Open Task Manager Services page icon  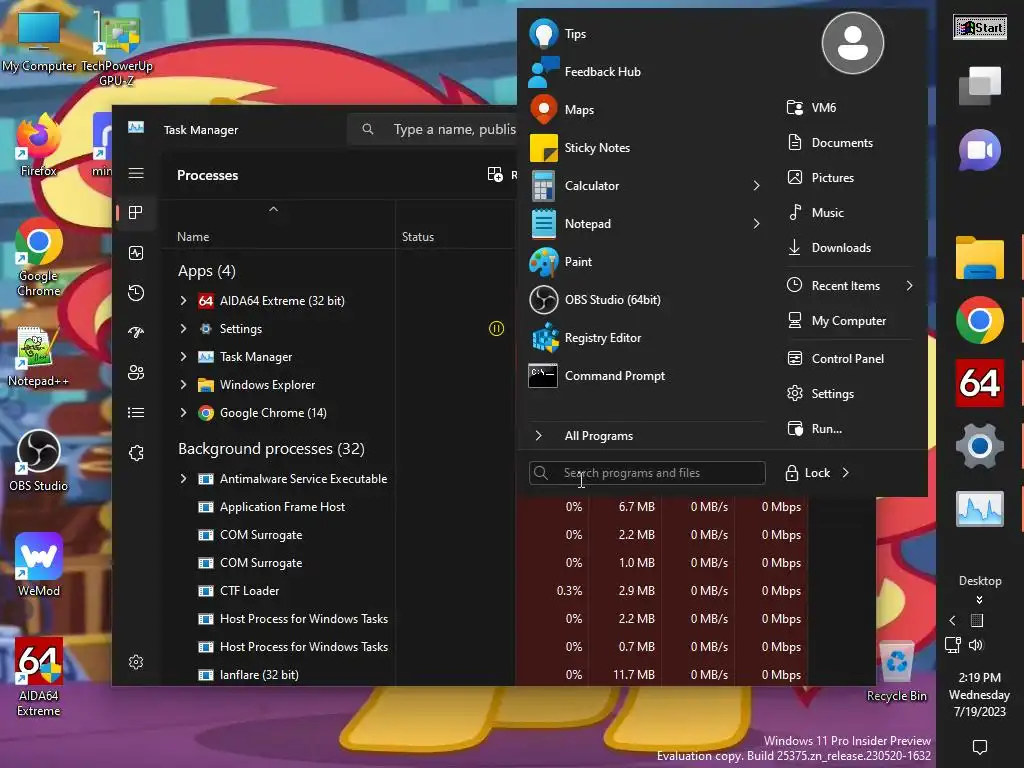point(136,453)
